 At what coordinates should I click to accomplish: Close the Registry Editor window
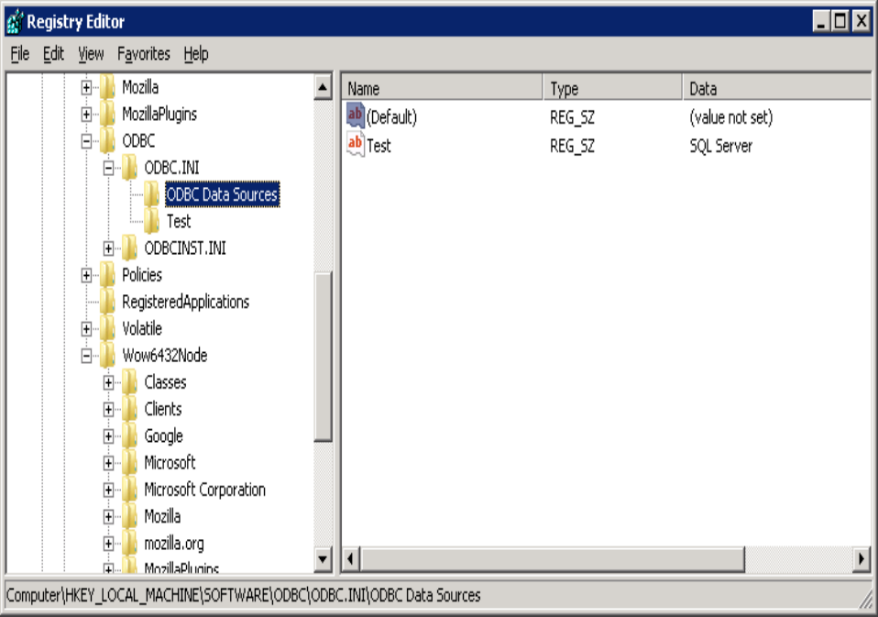pos(861,22)
